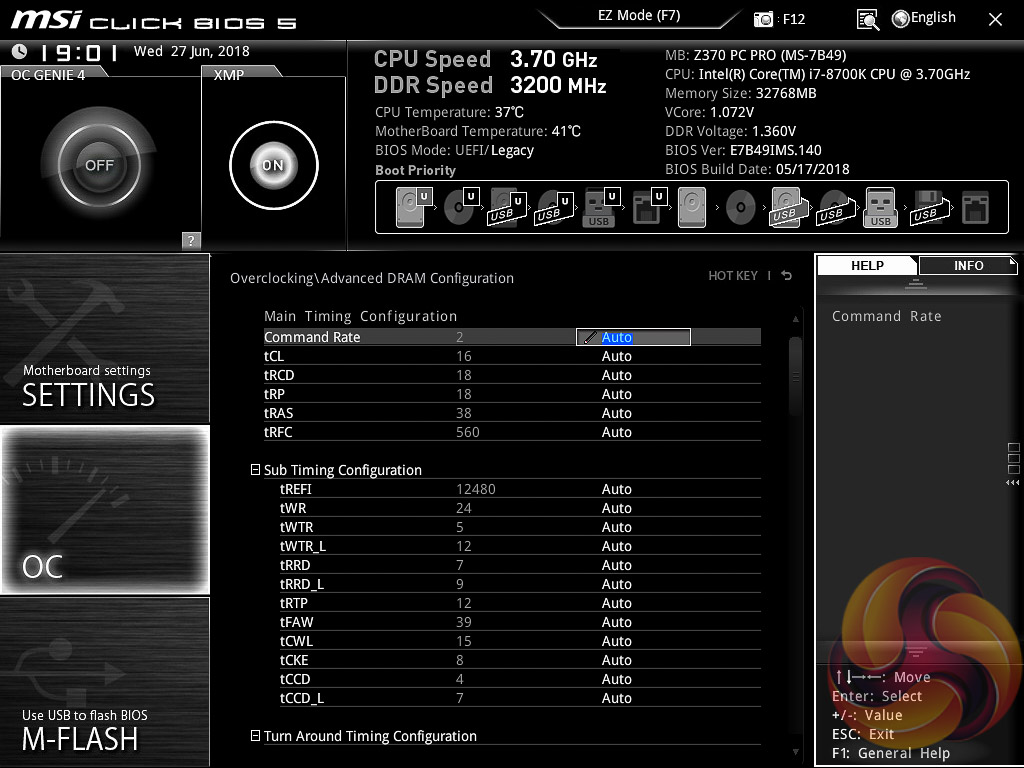The width and height of the screenshot is (1024, 768).
Task: Open the question mark help toggle under OC Genie
Action: 189,240
